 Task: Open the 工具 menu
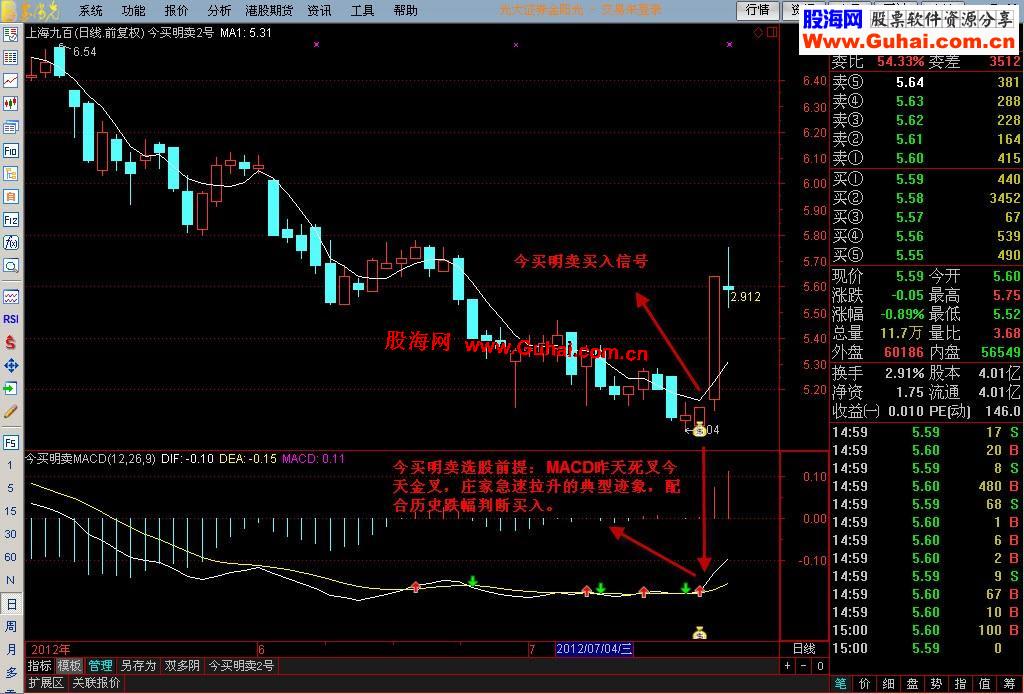pyautogui.click(x=362, y=10)
